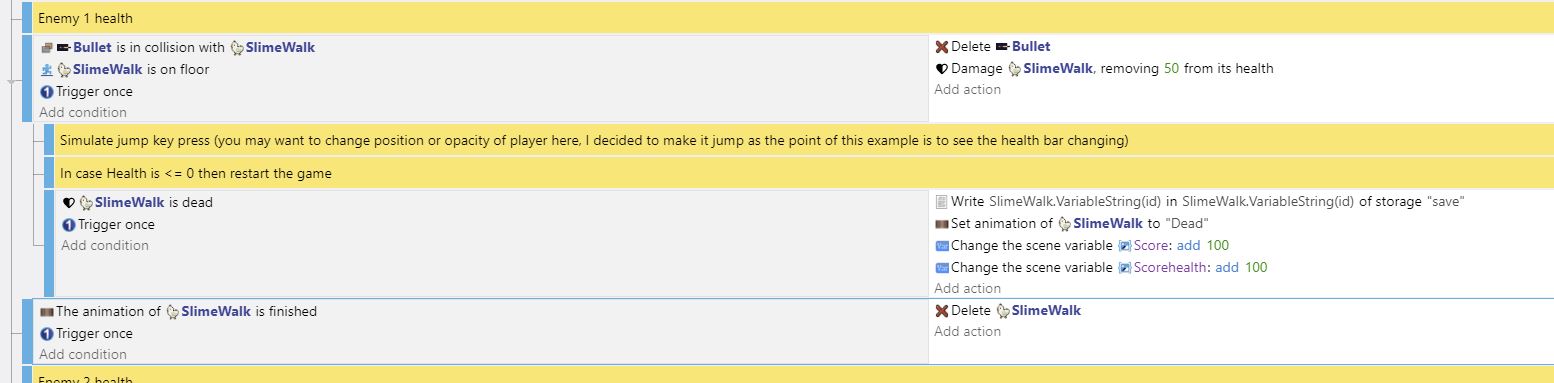
Task: Add action below Scorehealth add 100
Action: tap(967, 289)
